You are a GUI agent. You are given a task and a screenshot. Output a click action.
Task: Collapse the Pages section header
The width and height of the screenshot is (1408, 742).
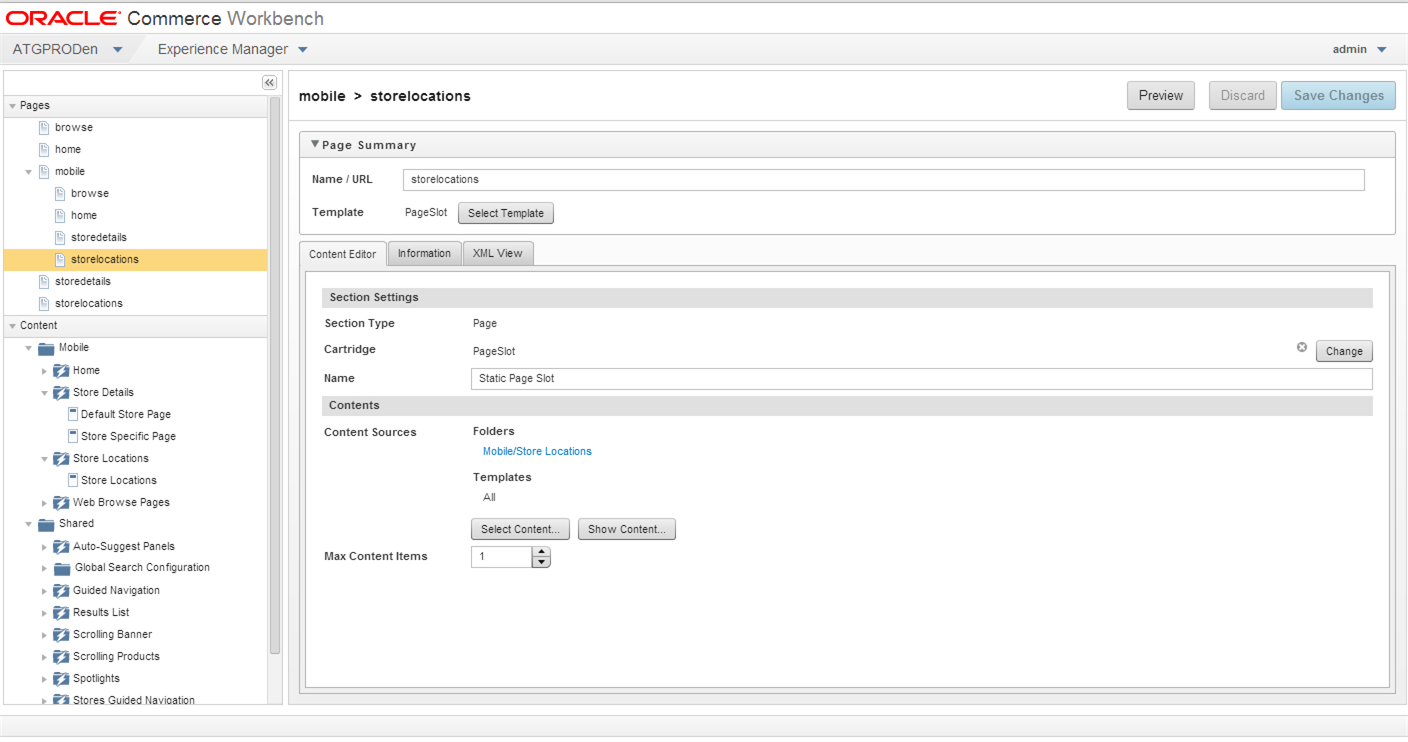(x=13, y=105)
